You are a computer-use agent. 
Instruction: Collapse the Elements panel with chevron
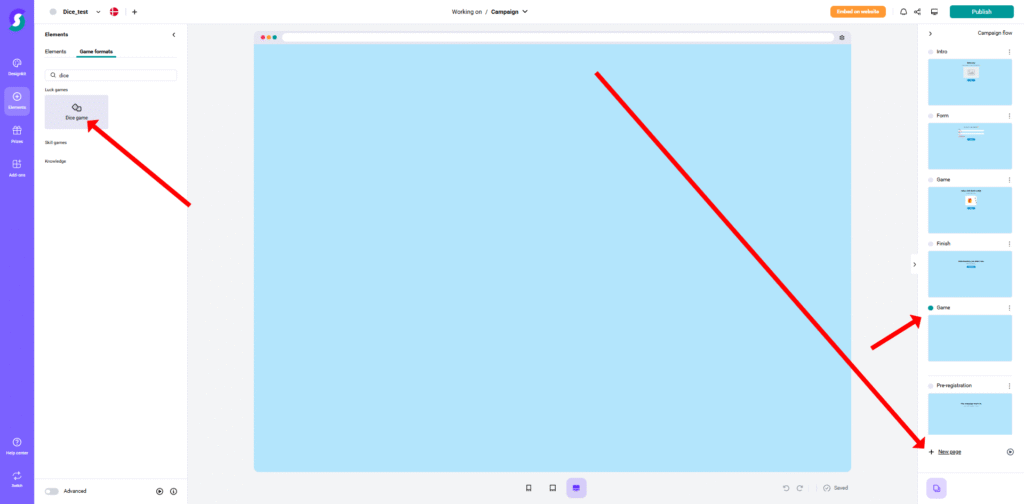(x=174, y=35)
